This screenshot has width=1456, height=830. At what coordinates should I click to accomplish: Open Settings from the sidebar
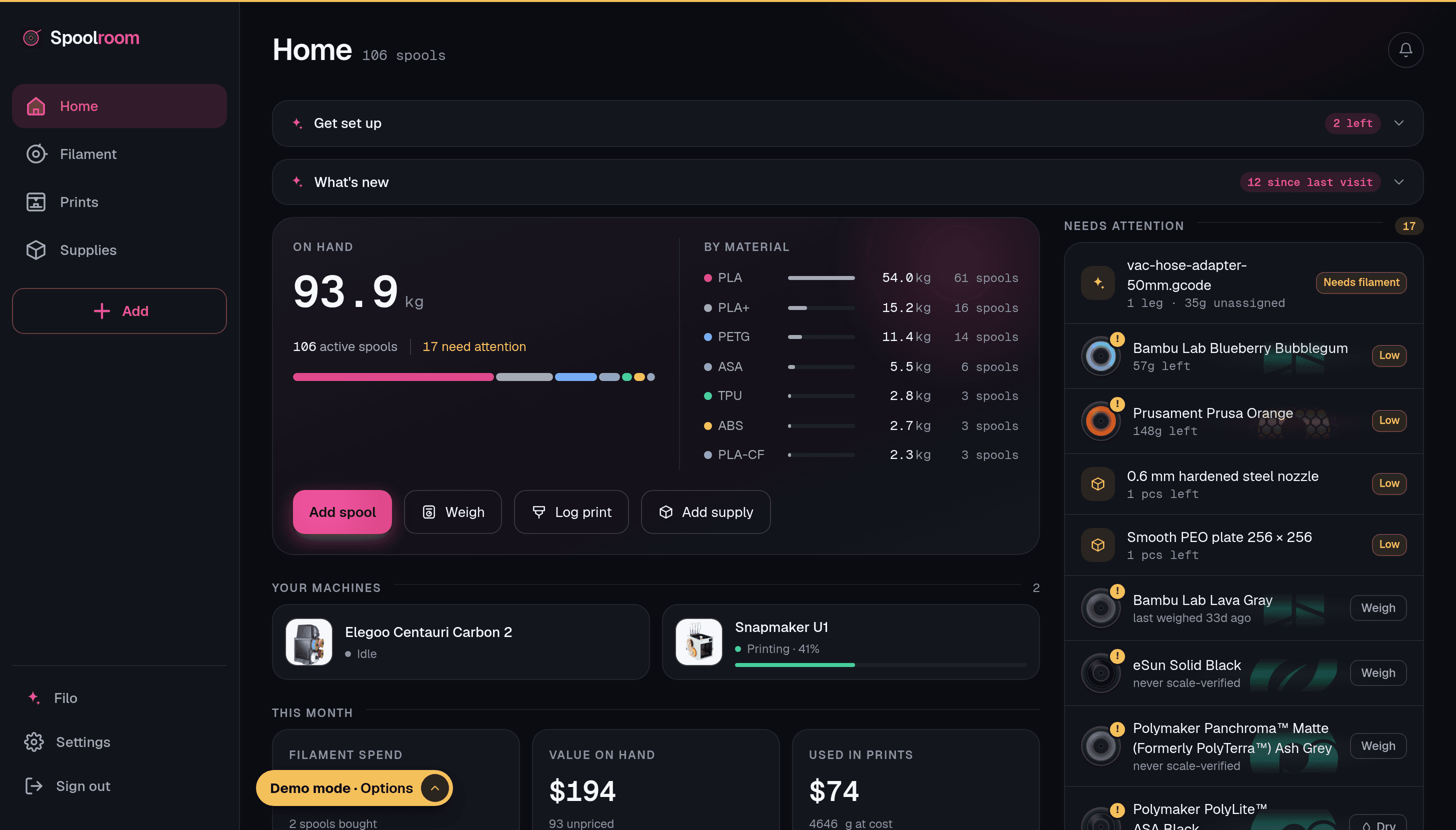pos(119,741)
